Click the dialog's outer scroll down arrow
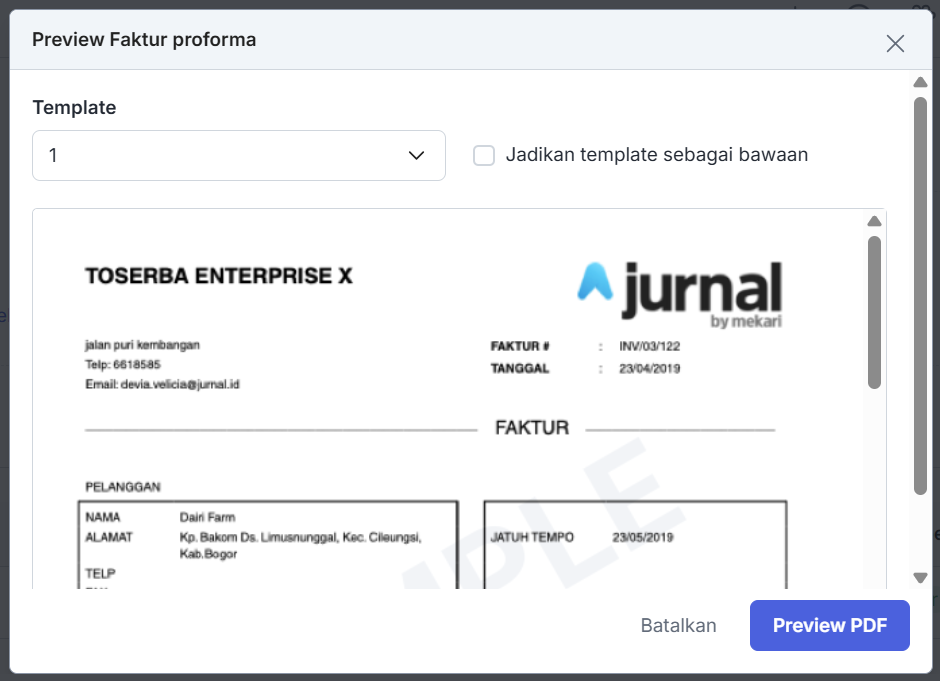 point(920,577)
